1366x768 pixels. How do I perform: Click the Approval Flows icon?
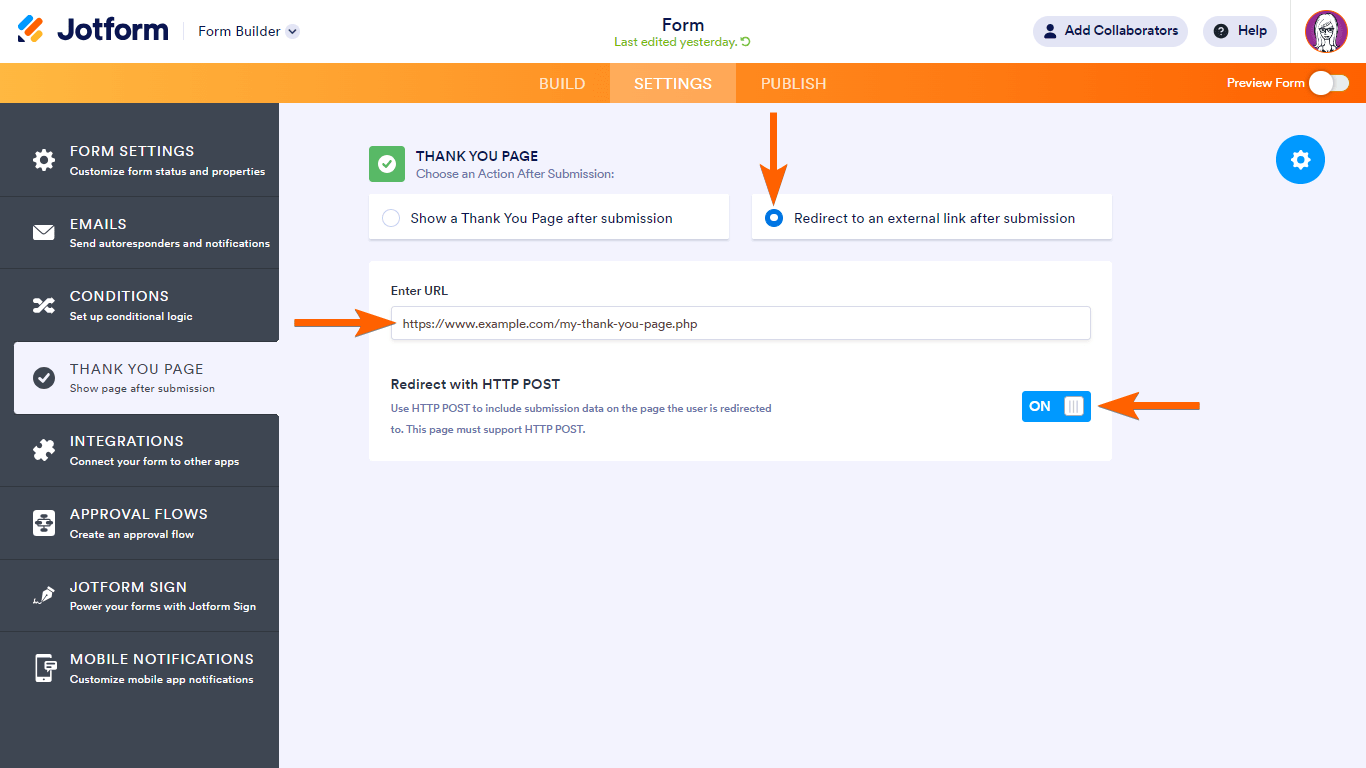(44, 523)
